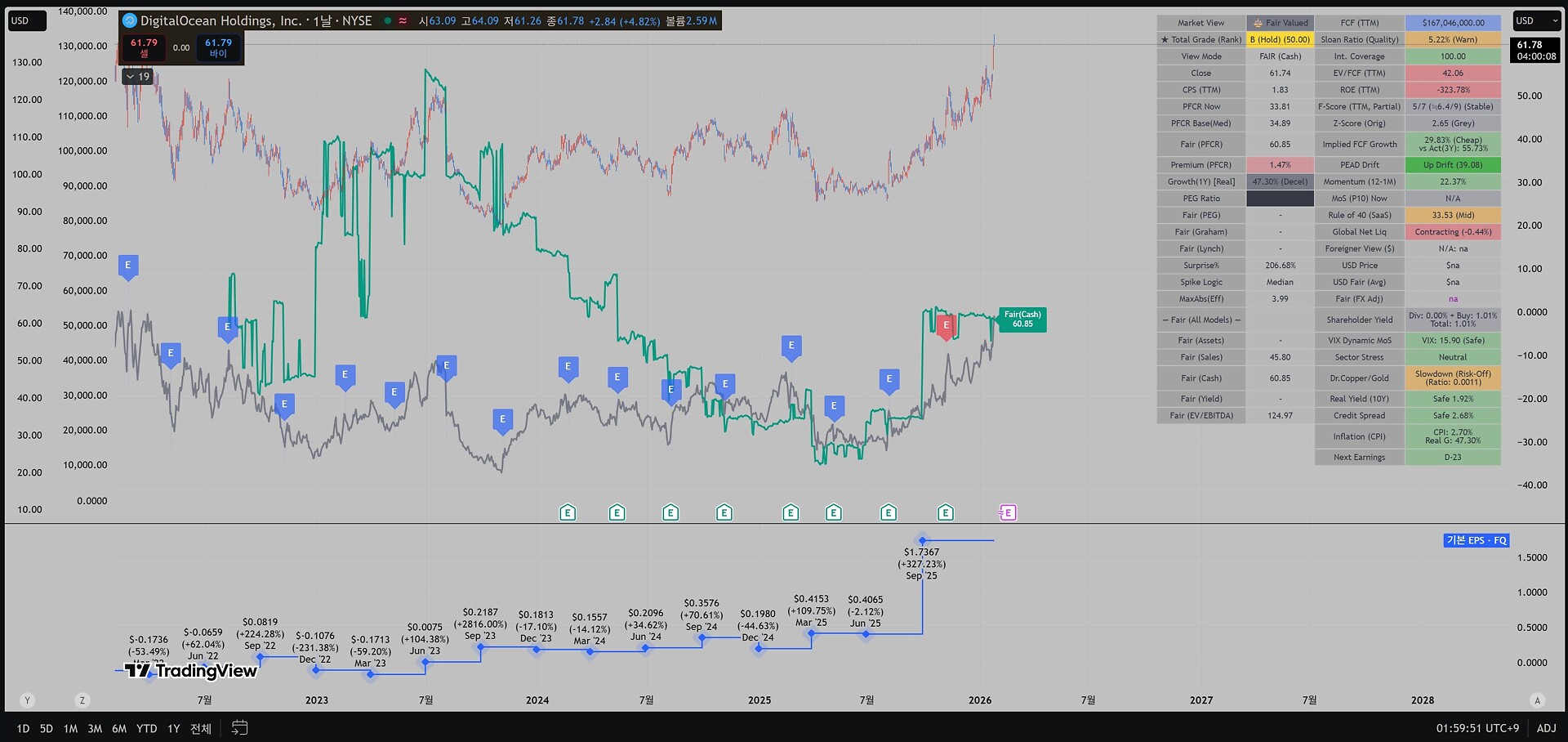The width and height of the screenshot is (1568, 742).
Task: Click the 124.97 Fair (EV/EBITDA) value
Action: 1280,415
